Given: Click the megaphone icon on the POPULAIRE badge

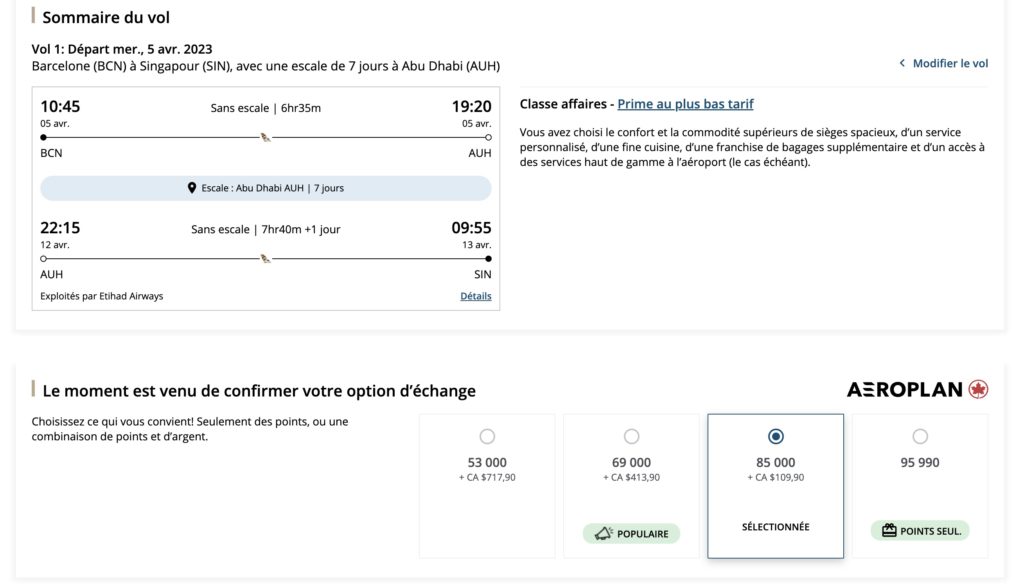Looking at the screenshot, I should tap(603, 533).
